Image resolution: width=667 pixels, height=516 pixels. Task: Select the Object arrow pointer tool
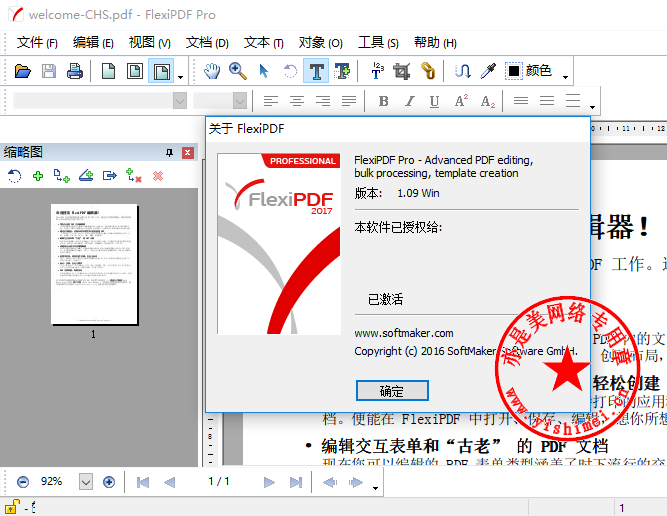coord(264,71)
